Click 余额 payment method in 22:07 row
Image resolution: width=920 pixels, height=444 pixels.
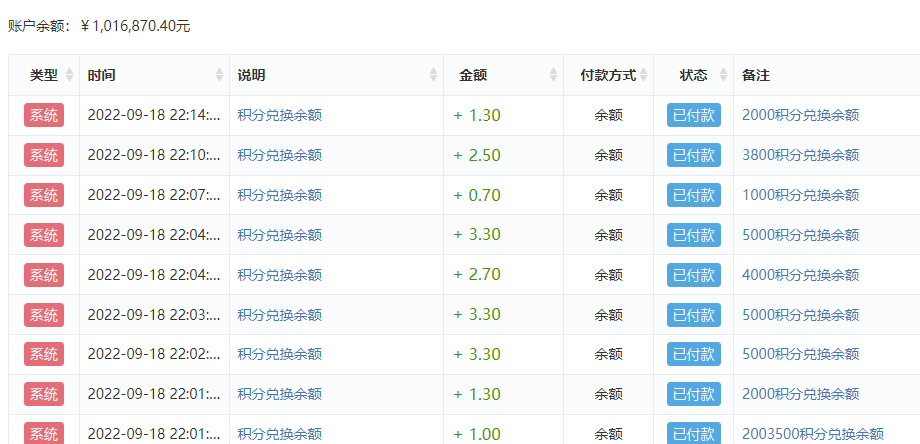point(608,195)
